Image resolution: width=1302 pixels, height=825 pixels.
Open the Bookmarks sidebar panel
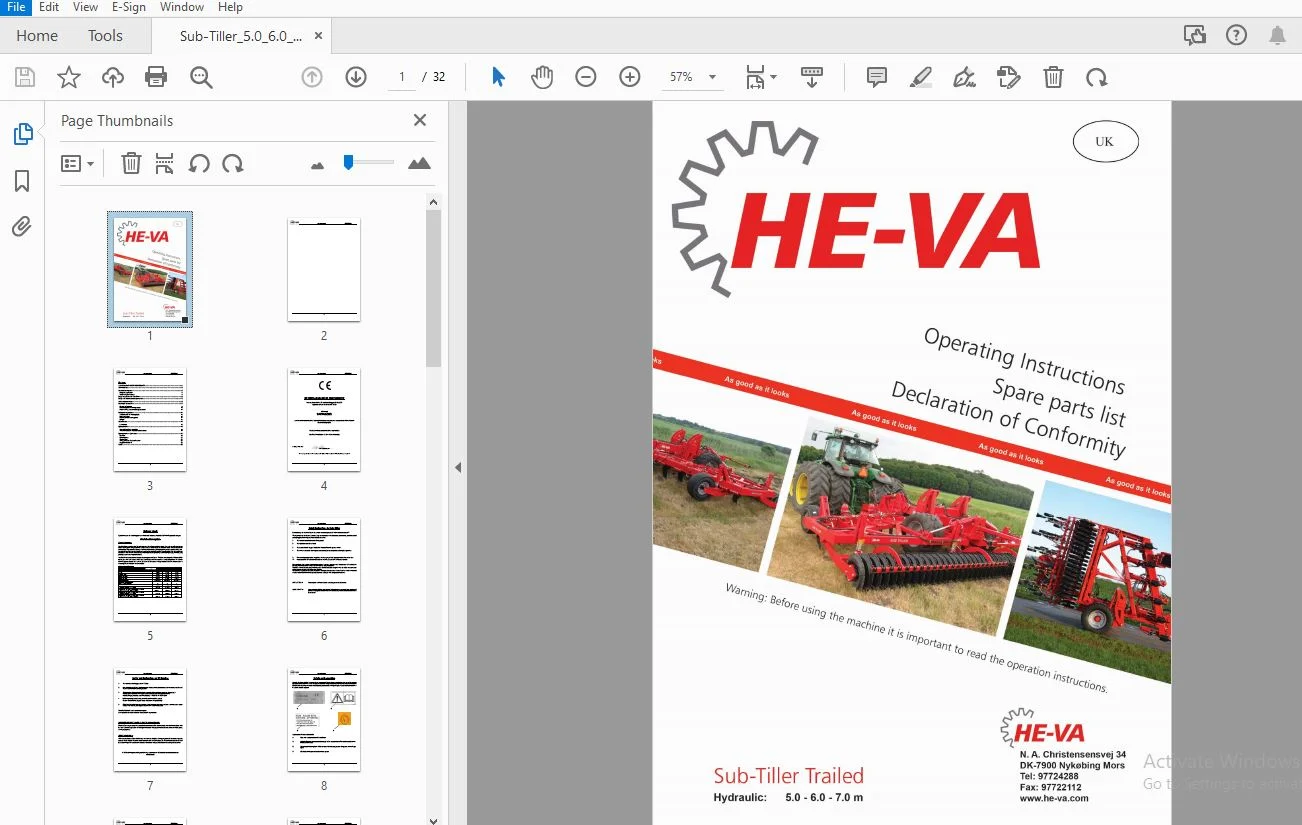22,181
